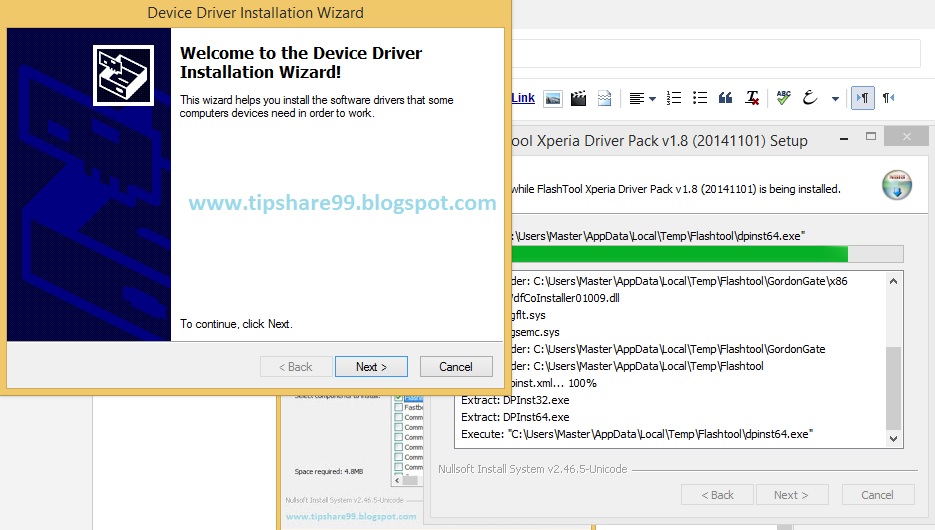Click the Device Driver Wizard hardware icon
This screenshot has height=530, width=935.
(123, 76)
